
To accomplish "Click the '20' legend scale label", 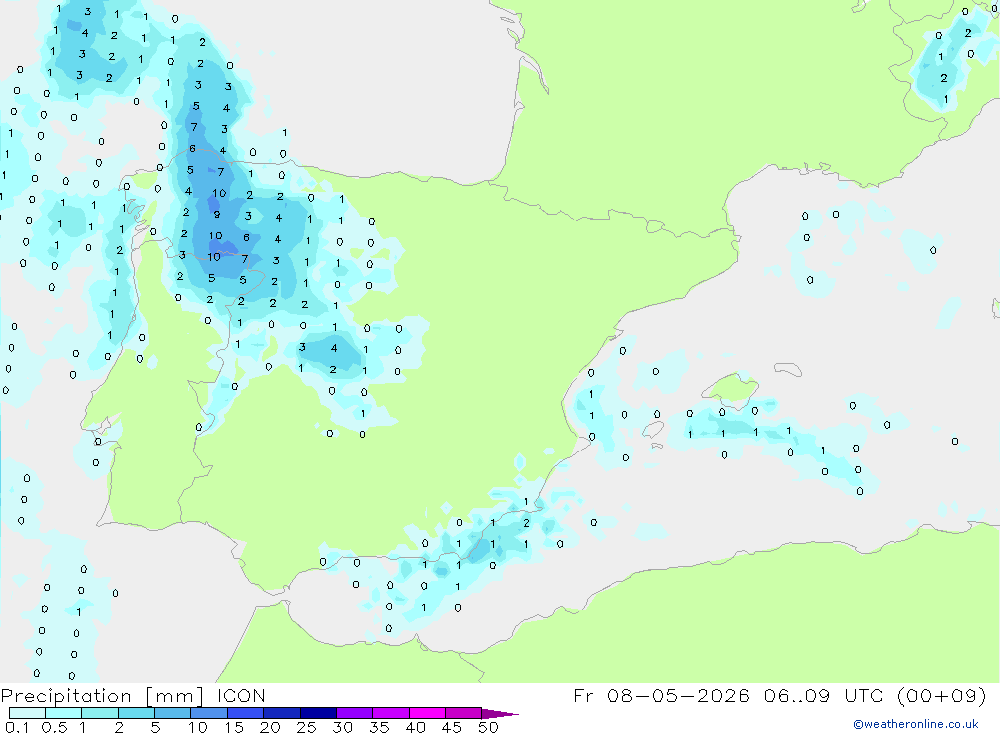I will click(x=270, y=727).
